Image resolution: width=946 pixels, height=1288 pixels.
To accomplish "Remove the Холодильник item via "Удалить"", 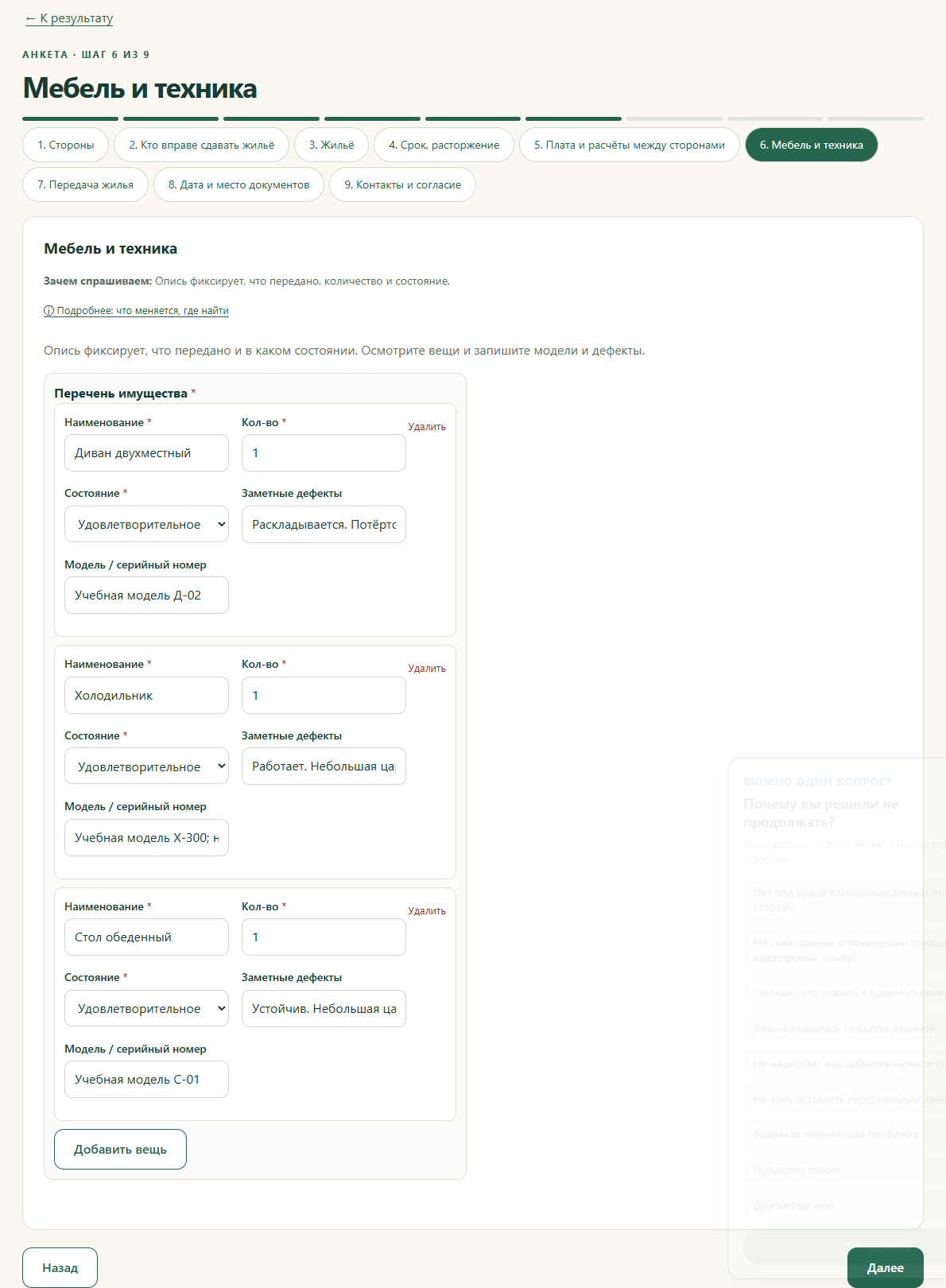I will click(x=427, y=669).
